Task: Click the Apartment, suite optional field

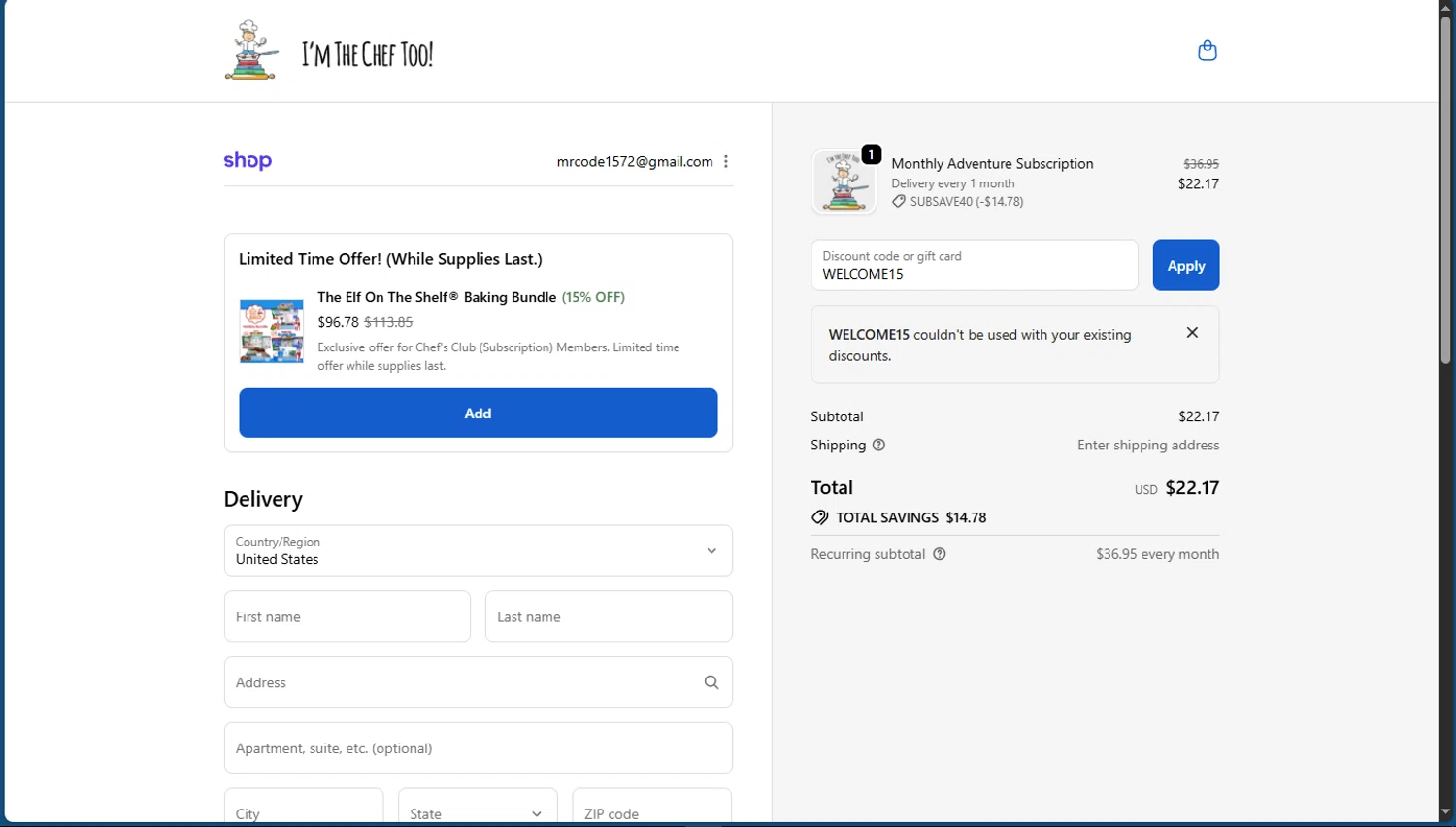Action: 478,748
